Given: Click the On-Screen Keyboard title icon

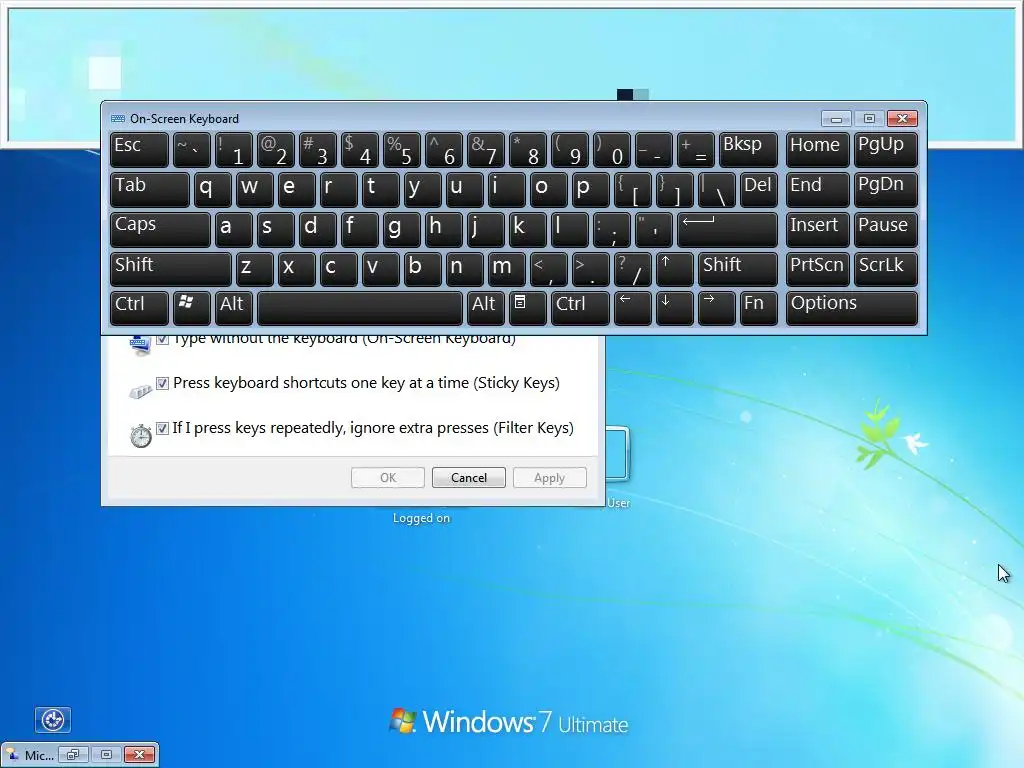Looking at the screenshot, I should pyautogui.click(x=118, y=119).
